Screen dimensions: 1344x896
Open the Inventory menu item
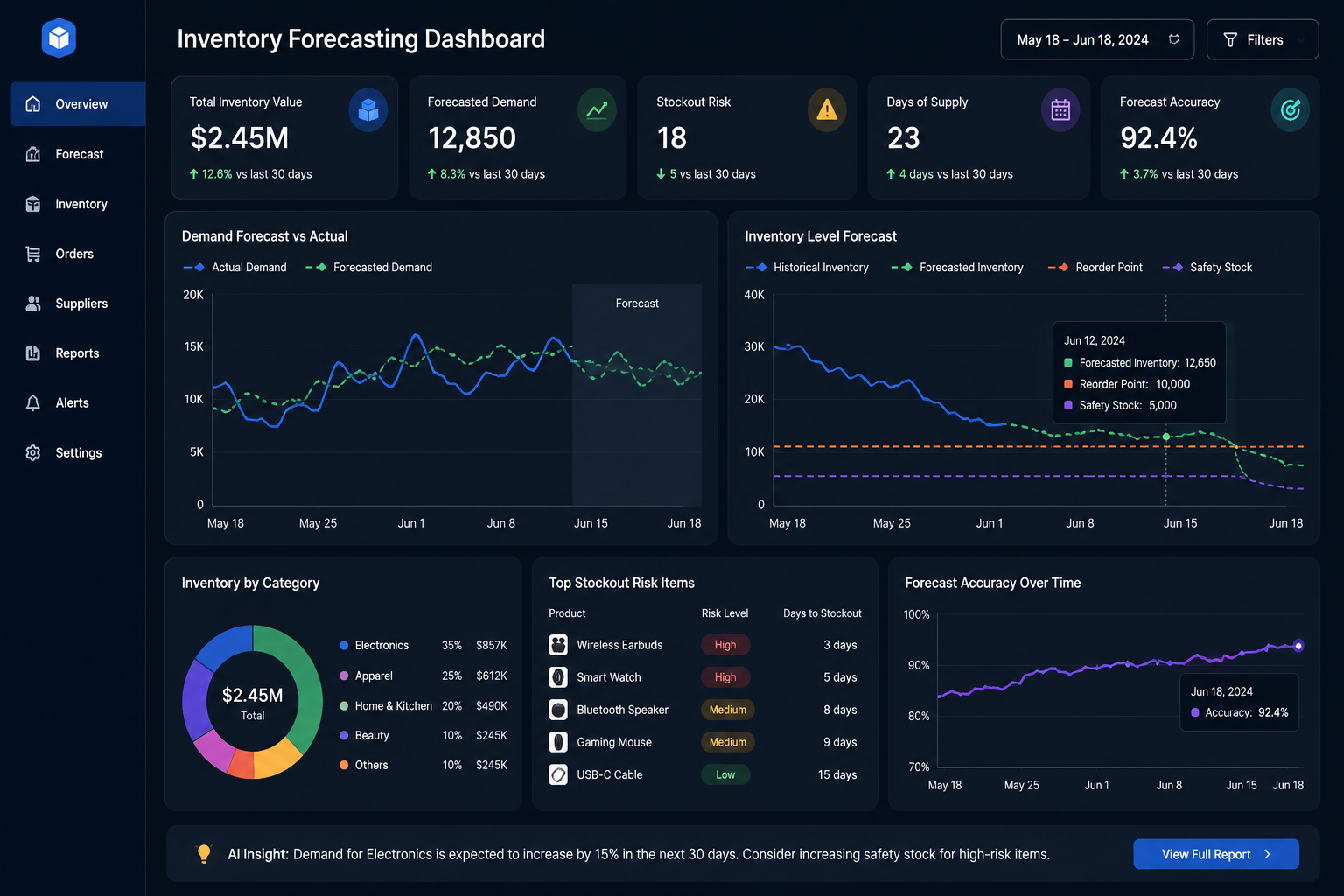(x=78, y=204)
